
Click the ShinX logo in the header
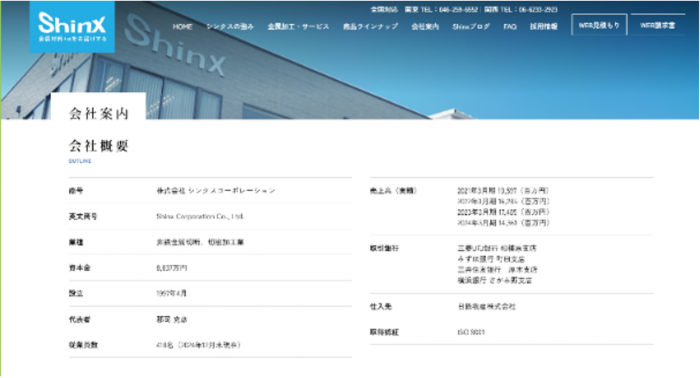pyautogui.click(x=72, y=27)
